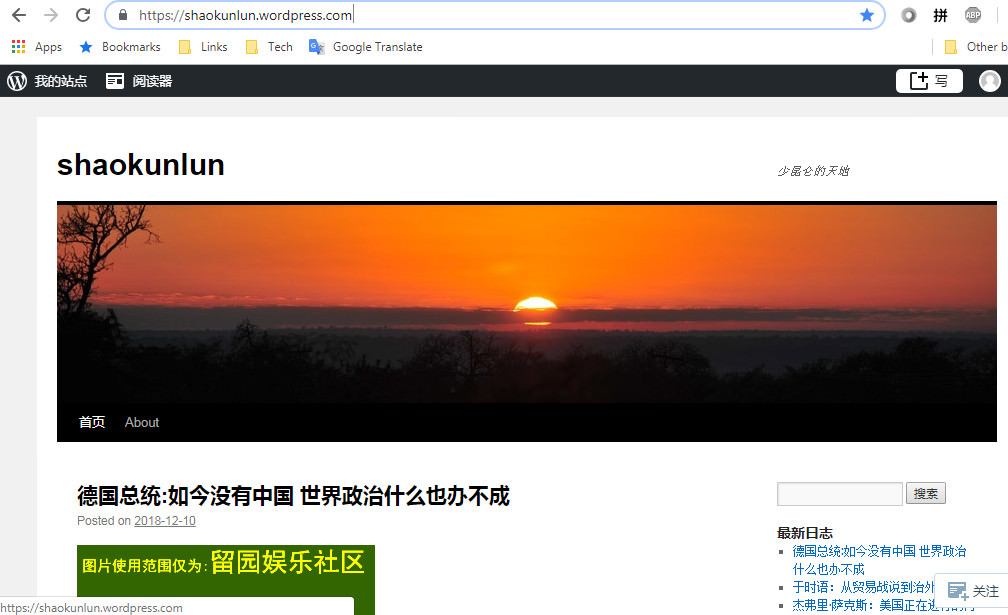Viewport: 1008px width, 615px height.
Task: Open the About menu item
Action: point(142,422)
